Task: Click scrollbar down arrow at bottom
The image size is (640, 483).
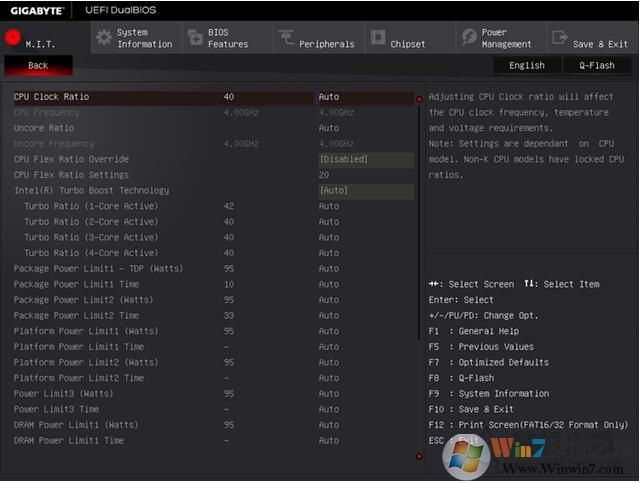Action: (419, 456)
